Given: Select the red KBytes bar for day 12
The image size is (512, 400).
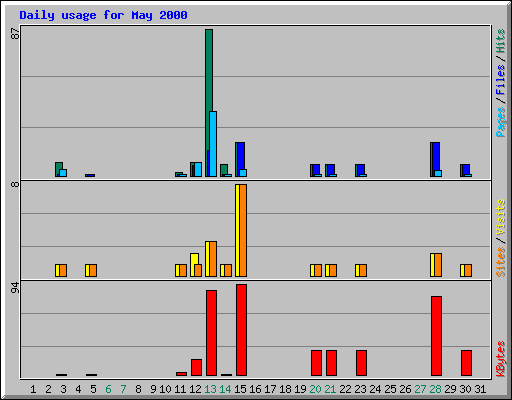Looking at the screenshot, I should (x=196, y=367).
